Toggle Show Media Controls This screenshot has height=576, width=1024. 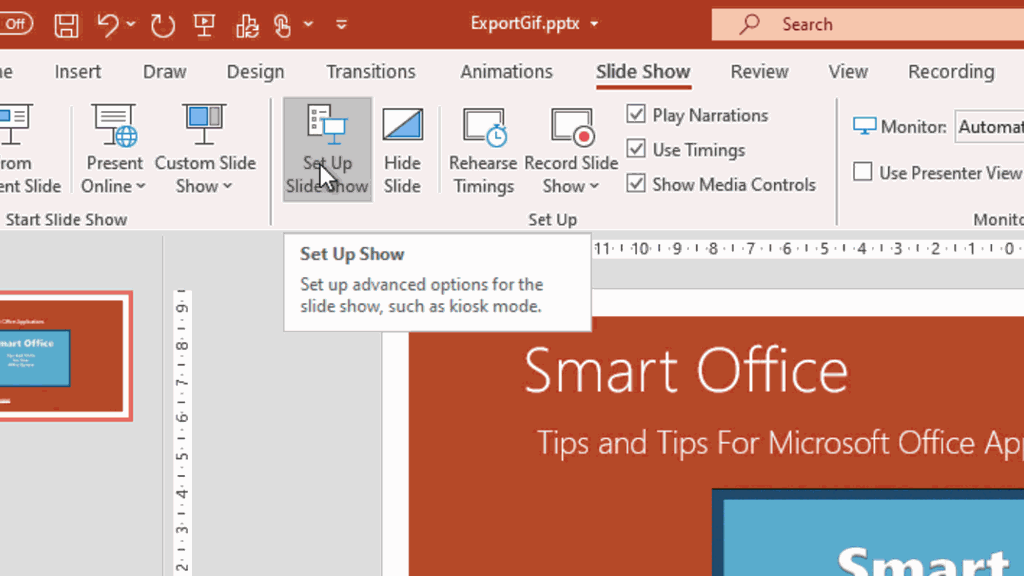[637, 183]
